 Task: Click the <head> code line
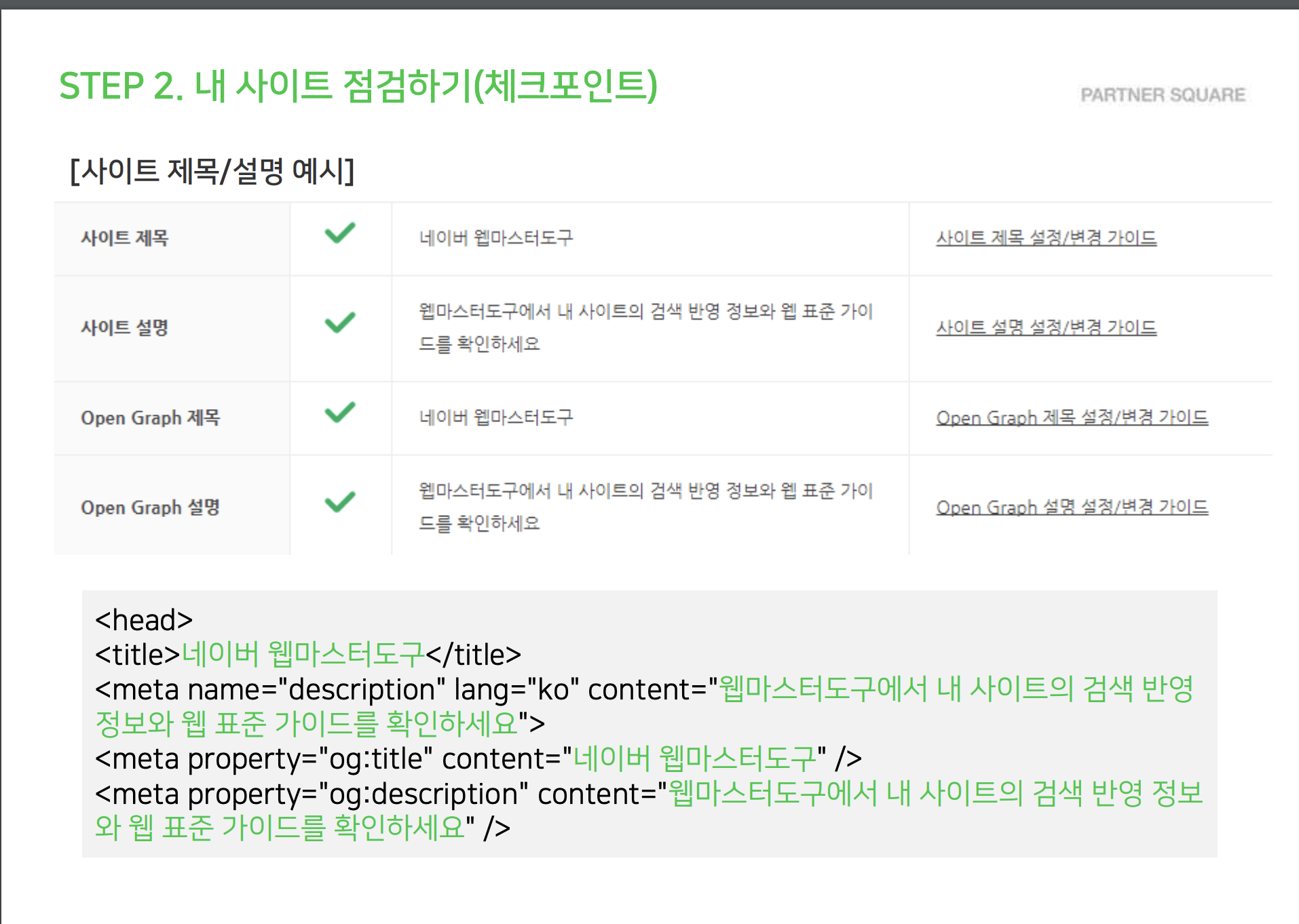[144, 620]
